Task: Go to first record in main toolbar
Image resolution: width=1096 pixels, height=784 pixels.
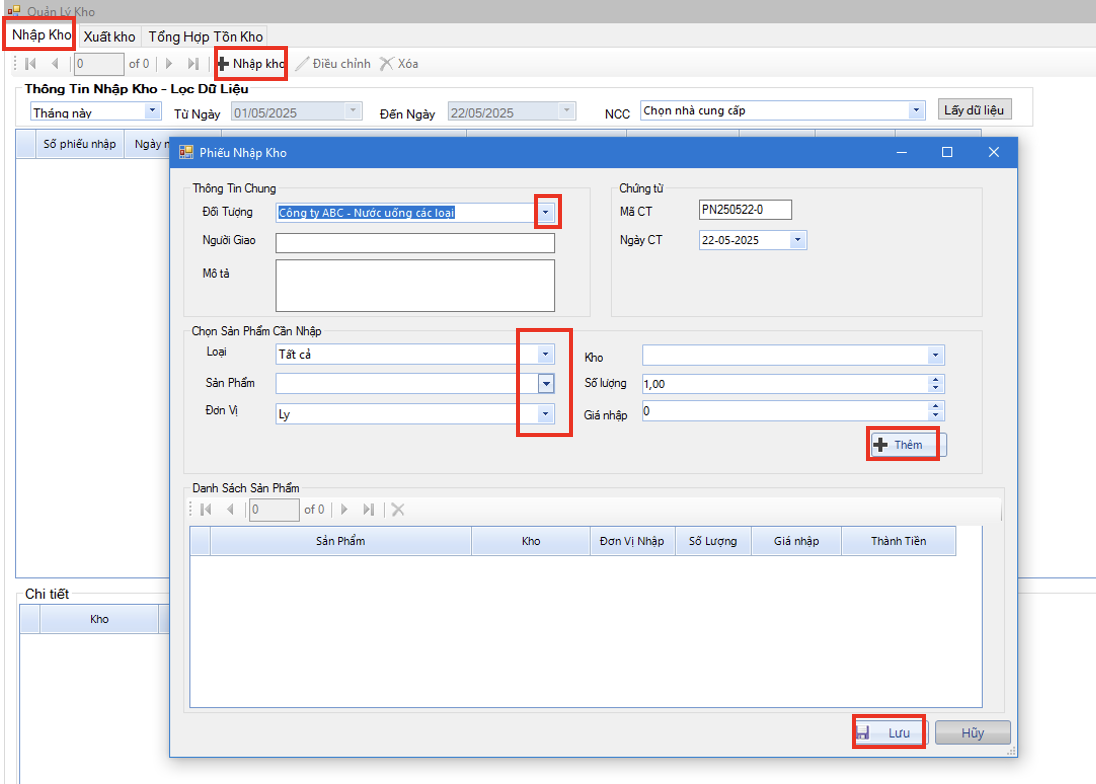Action: [31, 64]
